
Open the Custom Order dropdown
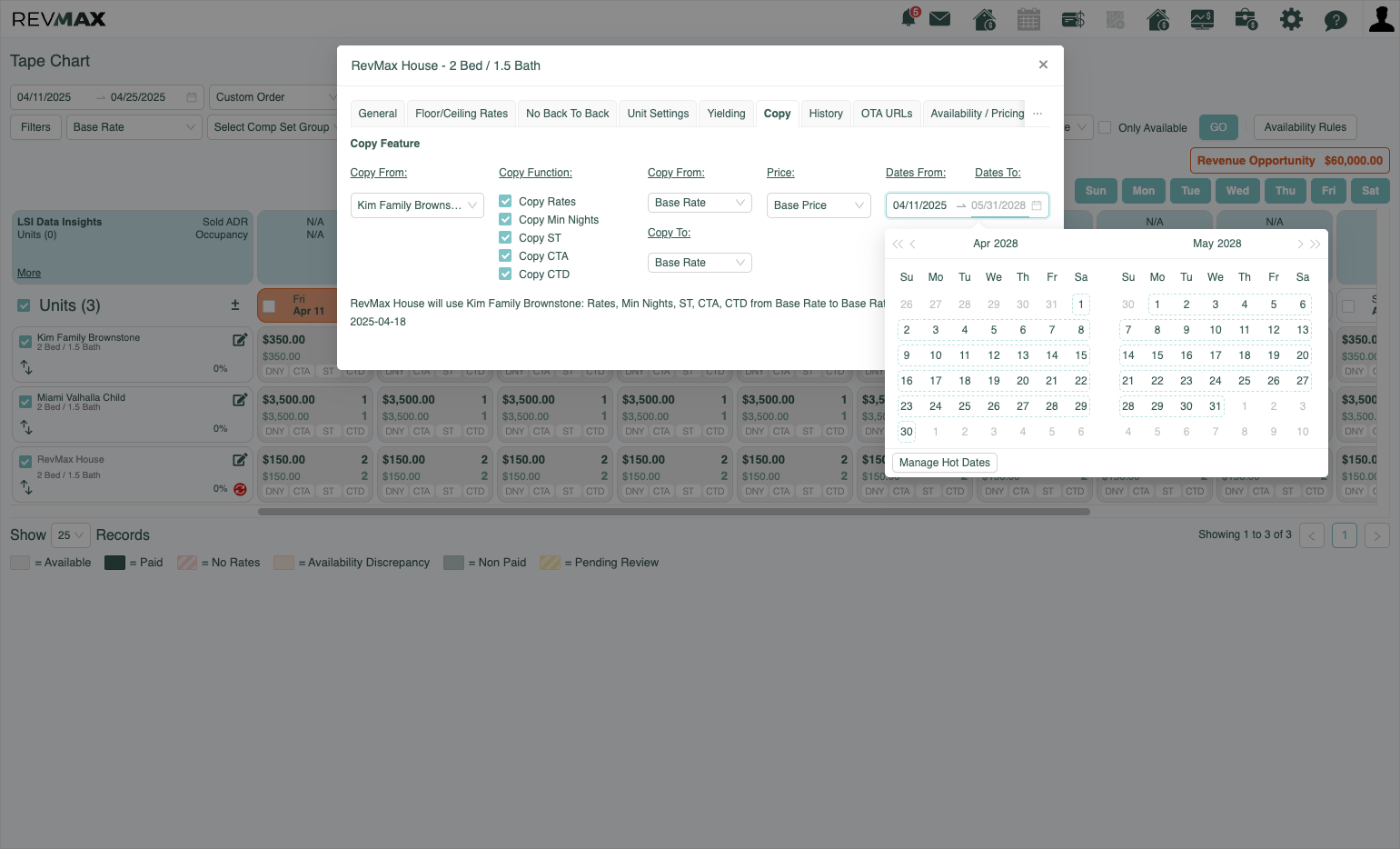click(274, 97)
